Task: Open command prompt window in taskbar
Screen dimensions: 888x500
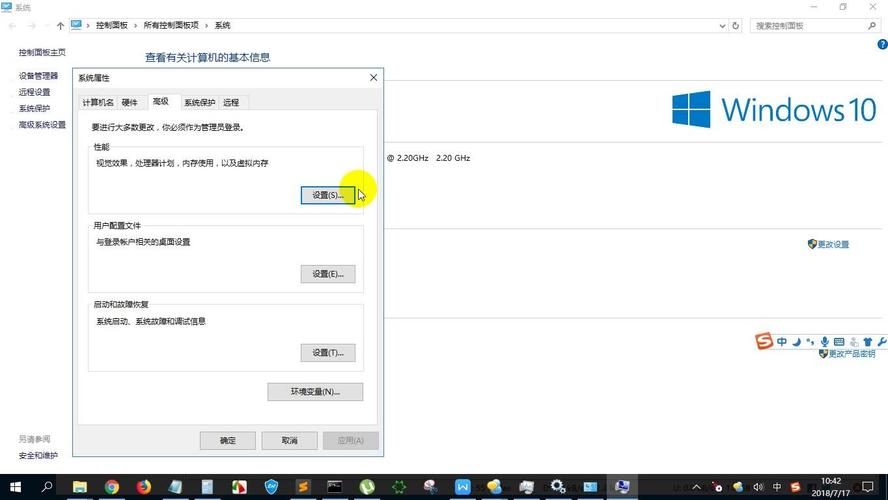Action: [x=335, y=486]
